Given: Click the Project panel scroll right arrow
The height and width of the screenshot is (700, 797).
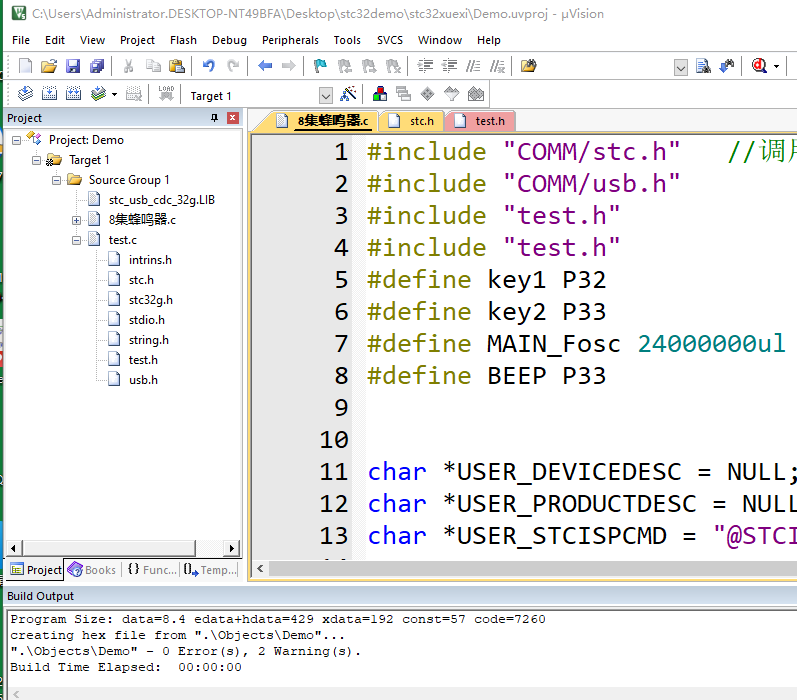Looking at the screenshot, I should pos(231,549).
